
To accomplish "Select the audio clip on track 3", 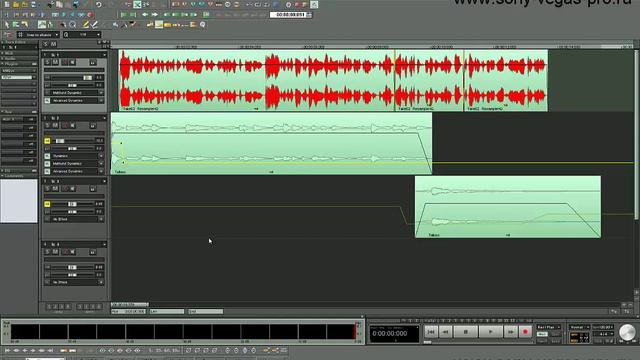I will (x=508, y=207).
